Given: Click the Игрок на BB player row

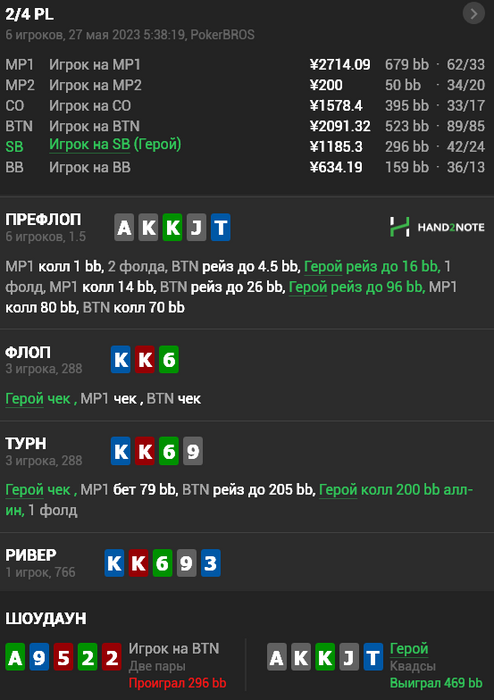Looking at the screenshot, I should 245,167.
